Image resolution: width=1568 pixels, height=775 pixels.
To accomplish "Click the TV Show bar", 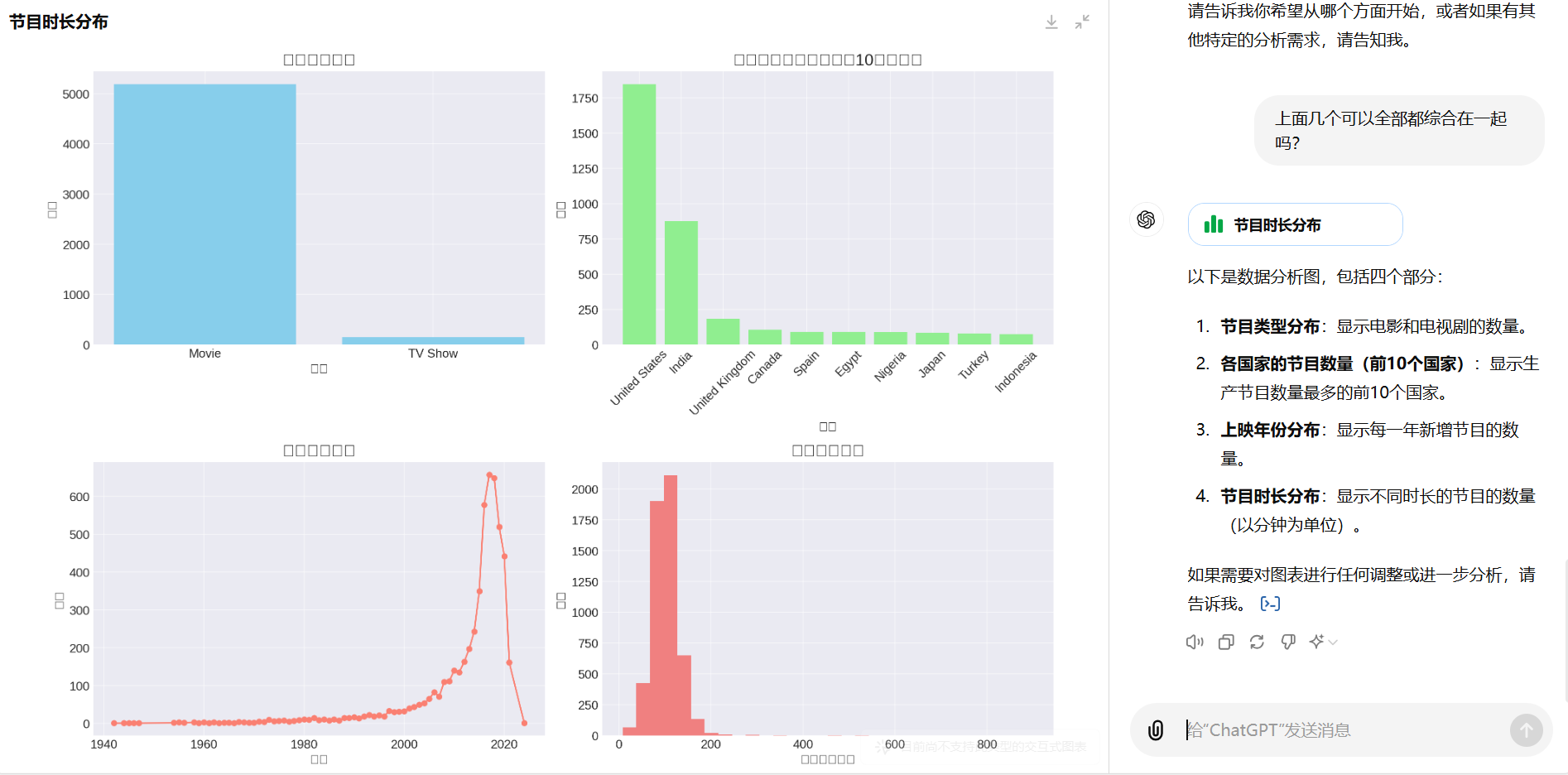I will click(433, 340).
